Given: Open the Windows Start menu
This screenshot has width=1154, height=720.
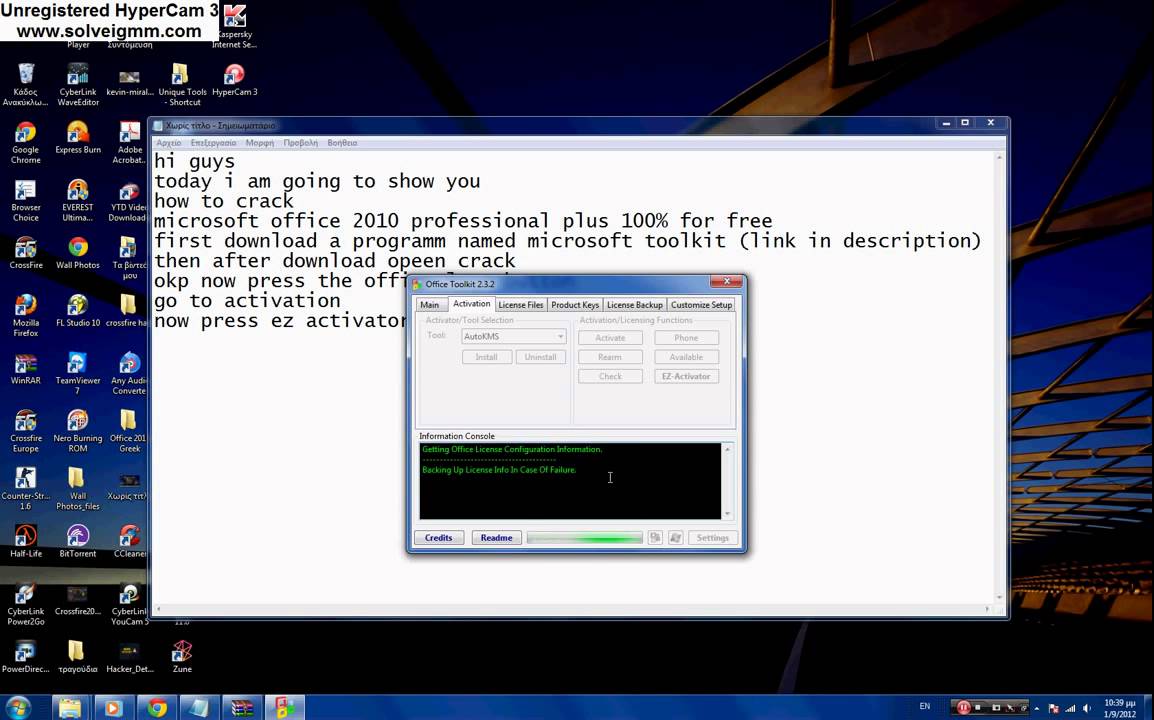Looking at the screenshot, I should tap(18, 707).
